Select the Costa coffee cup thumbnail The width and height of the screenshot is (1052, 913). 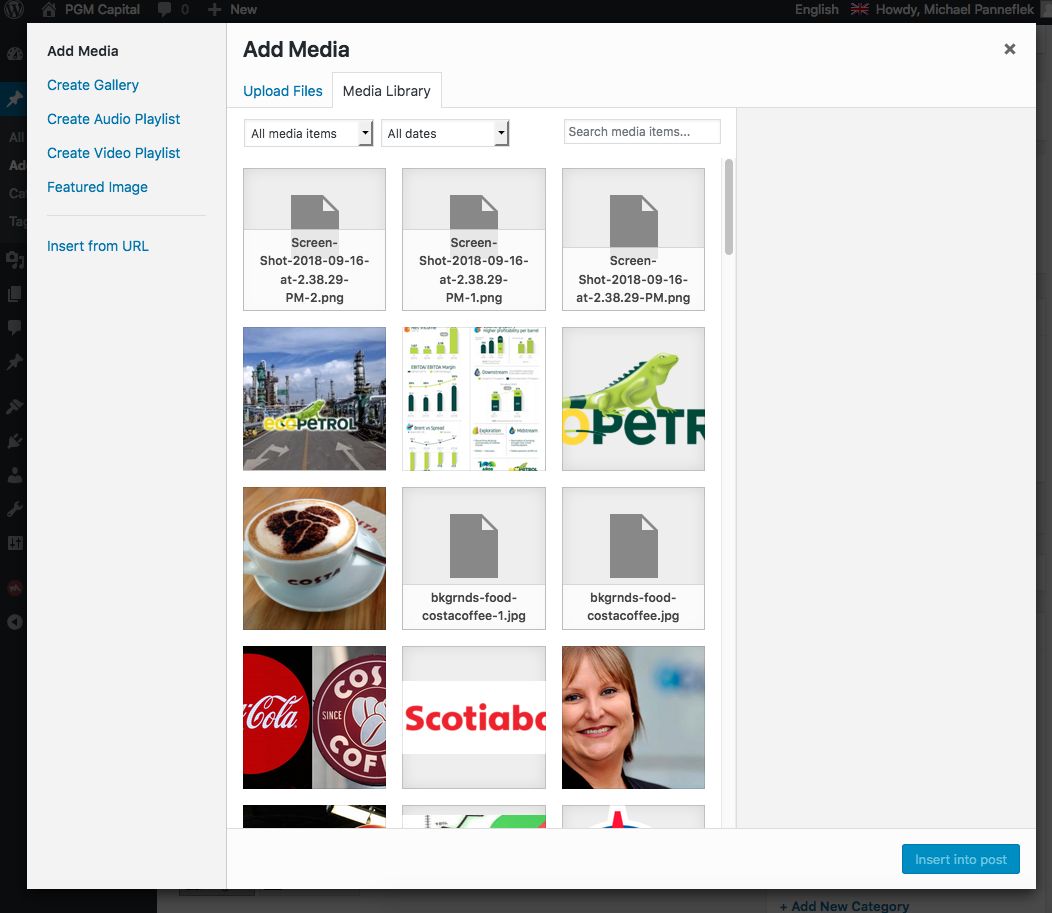click(x=314, y=558)
